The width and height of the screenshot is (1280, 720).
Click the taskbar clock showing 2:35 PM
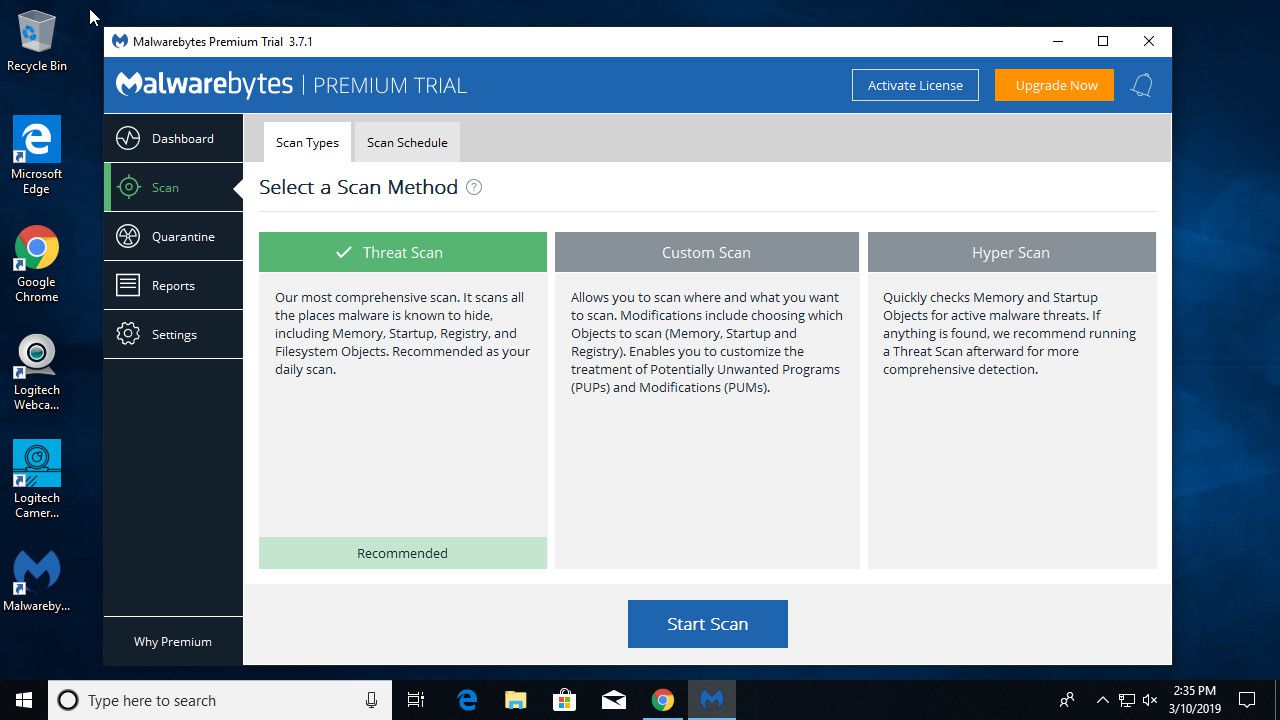tap(1195, 700)
